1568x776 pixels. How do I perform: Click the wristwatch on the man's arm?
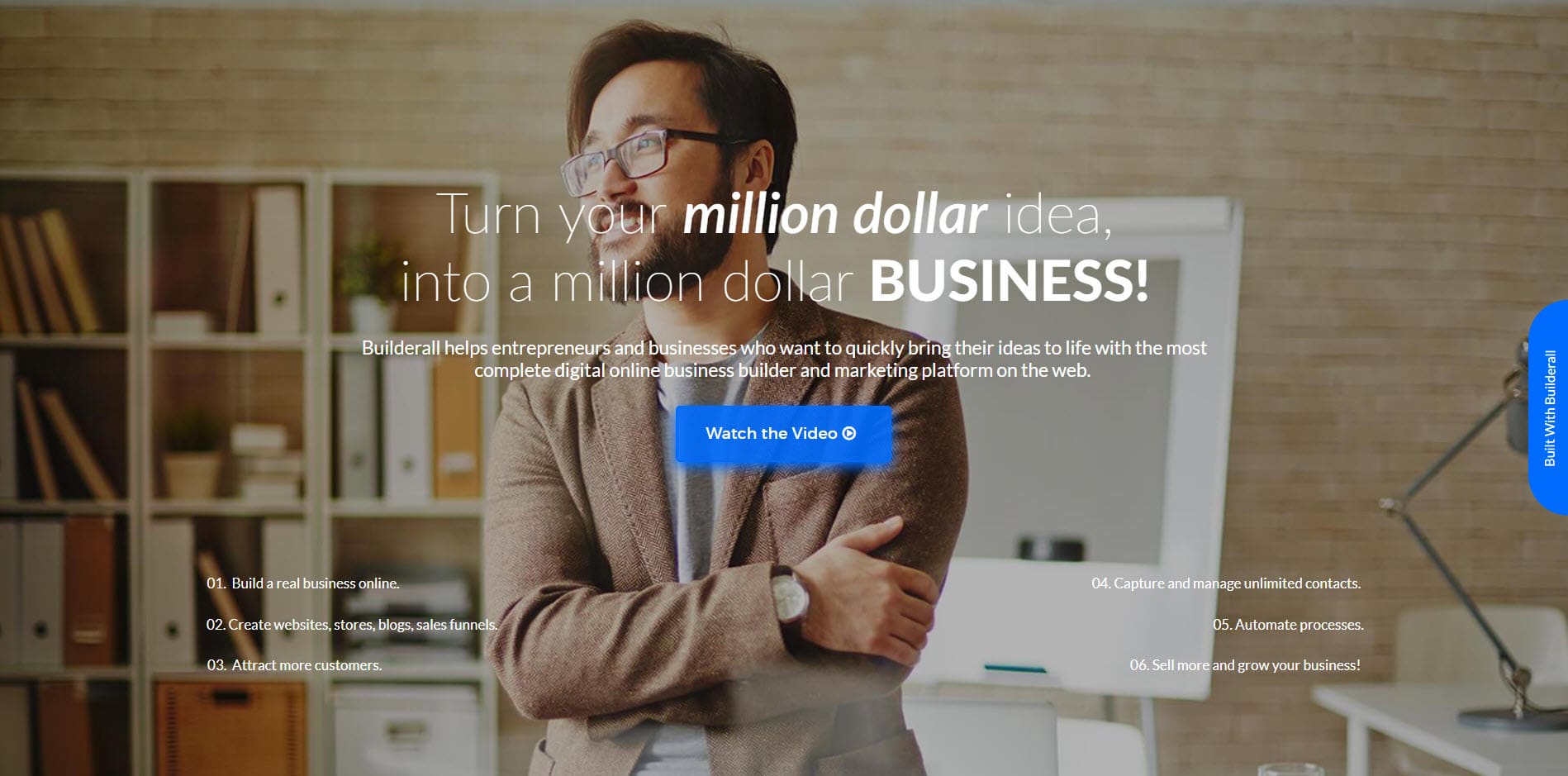pos(790,594)
